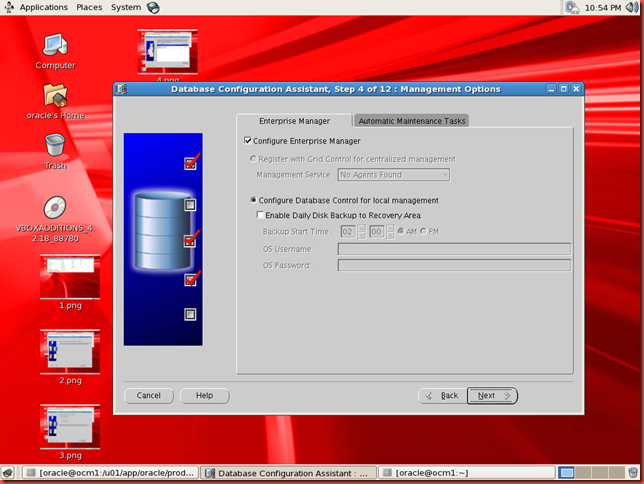Click the topmost red-checked box on the database graphic
644x484 pixels.
(x=190, y=164)
